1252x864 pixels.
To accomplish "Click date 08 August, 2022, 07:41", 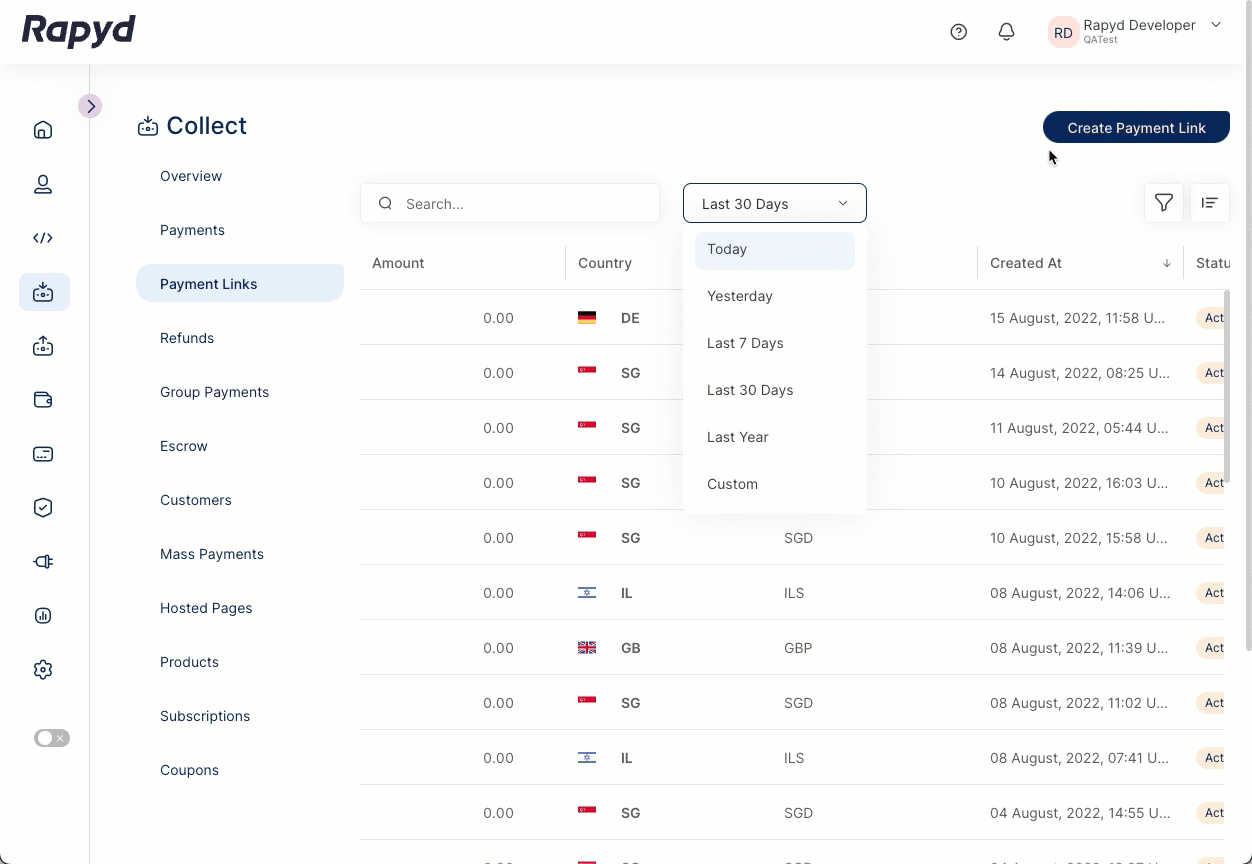I will pos(1078,758).
